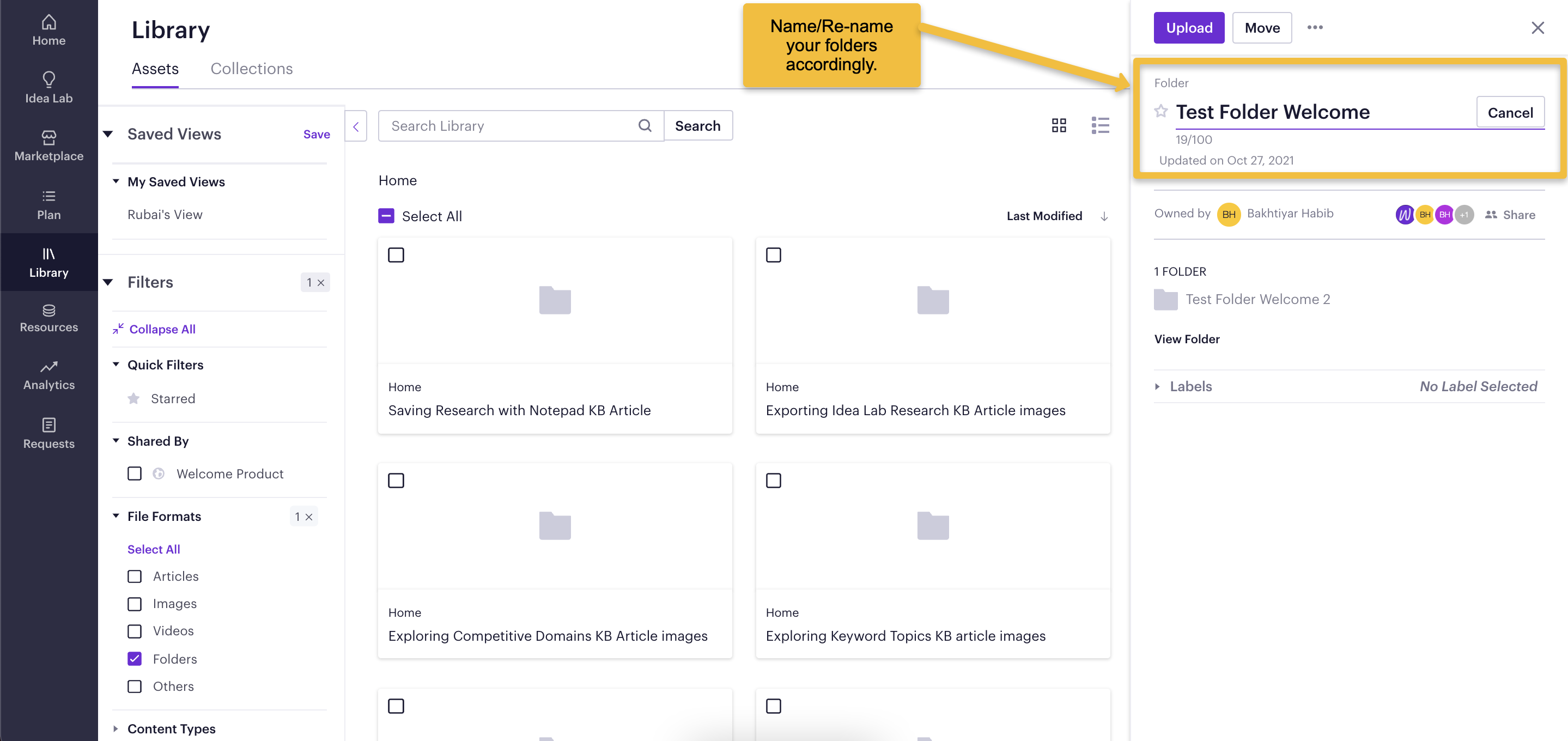Switch to the Collections tab
This screenshot has height=741, width=1568.
point(251,69)
